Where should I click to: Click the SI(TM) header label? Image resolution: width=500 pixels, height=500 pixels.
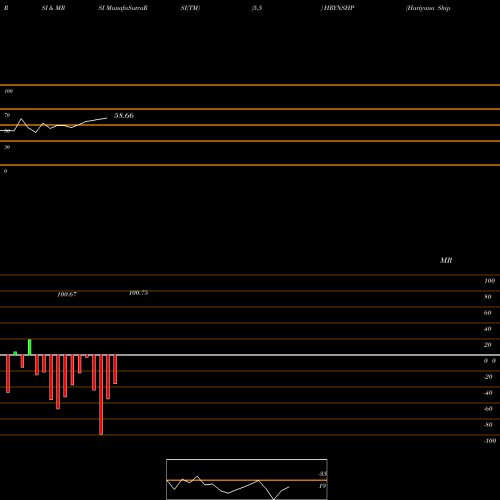pyautogui.click(x=190, y=8)
